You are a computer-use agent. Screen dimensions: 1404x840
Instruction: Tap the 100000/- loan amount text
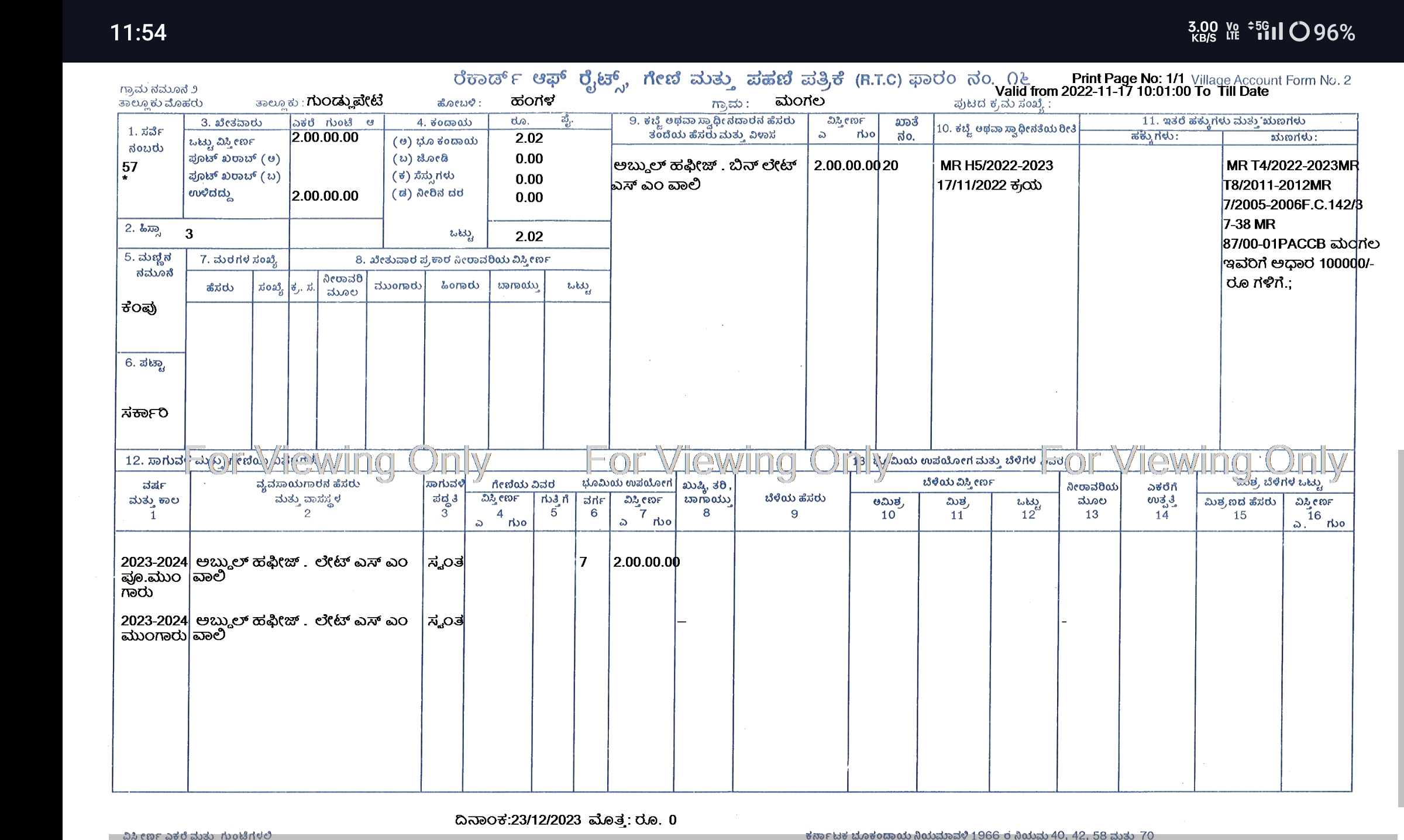coord(1346,263)
